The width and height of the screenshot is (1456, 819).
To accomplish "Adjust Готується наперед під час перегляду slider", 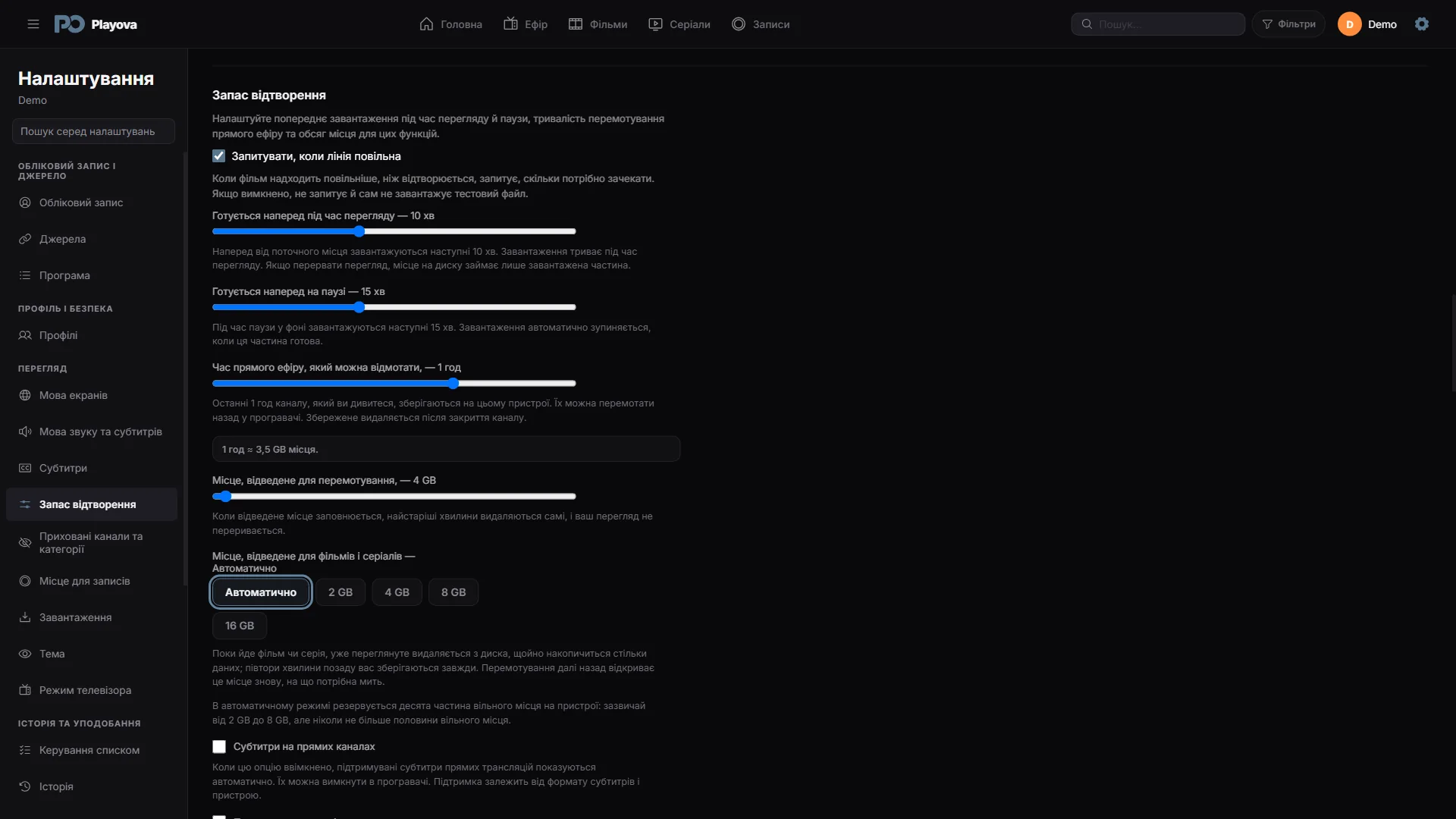I will [x=394, y=231].
